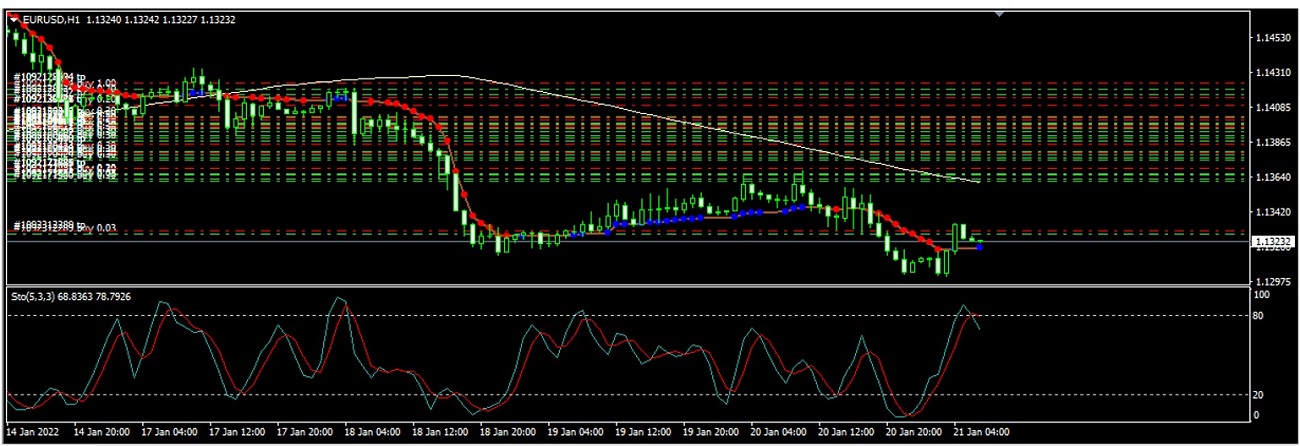Click the 19 Jan 04:00 time axis label
Screen dimensions: 1300x446
point(577,433)
